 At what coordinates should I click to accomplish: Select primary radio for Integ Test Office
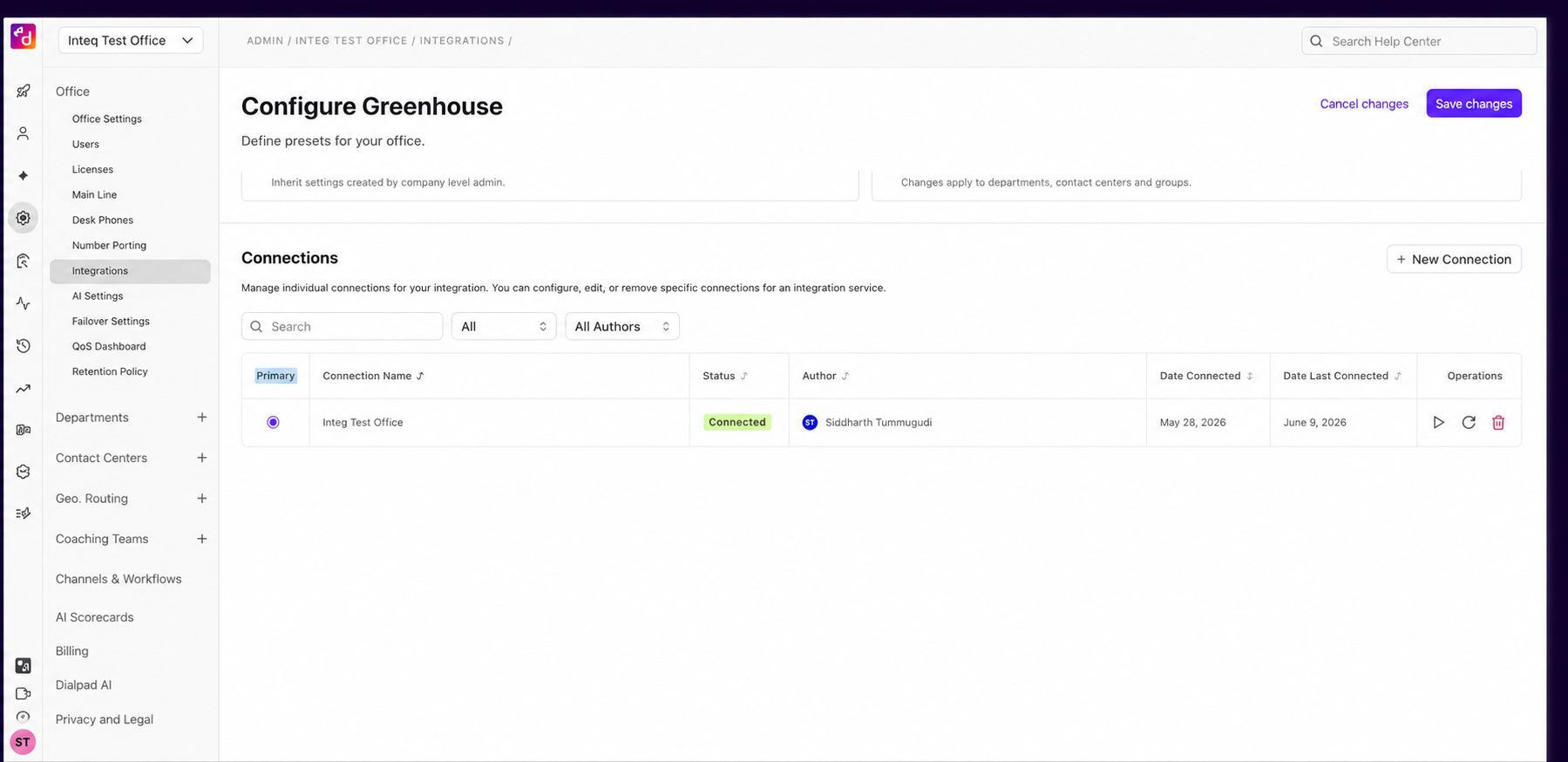[273, 422]
